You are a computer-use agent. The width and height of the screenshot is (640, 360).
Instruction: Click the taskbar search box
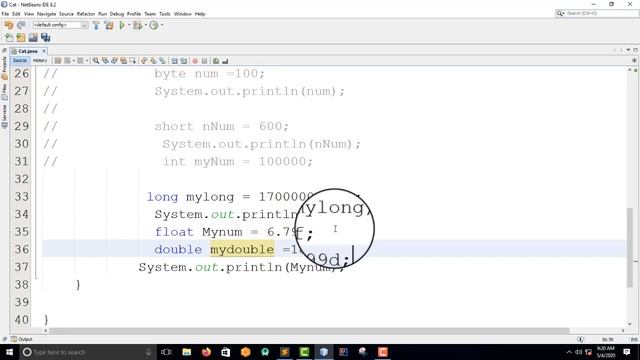point(88,352)
